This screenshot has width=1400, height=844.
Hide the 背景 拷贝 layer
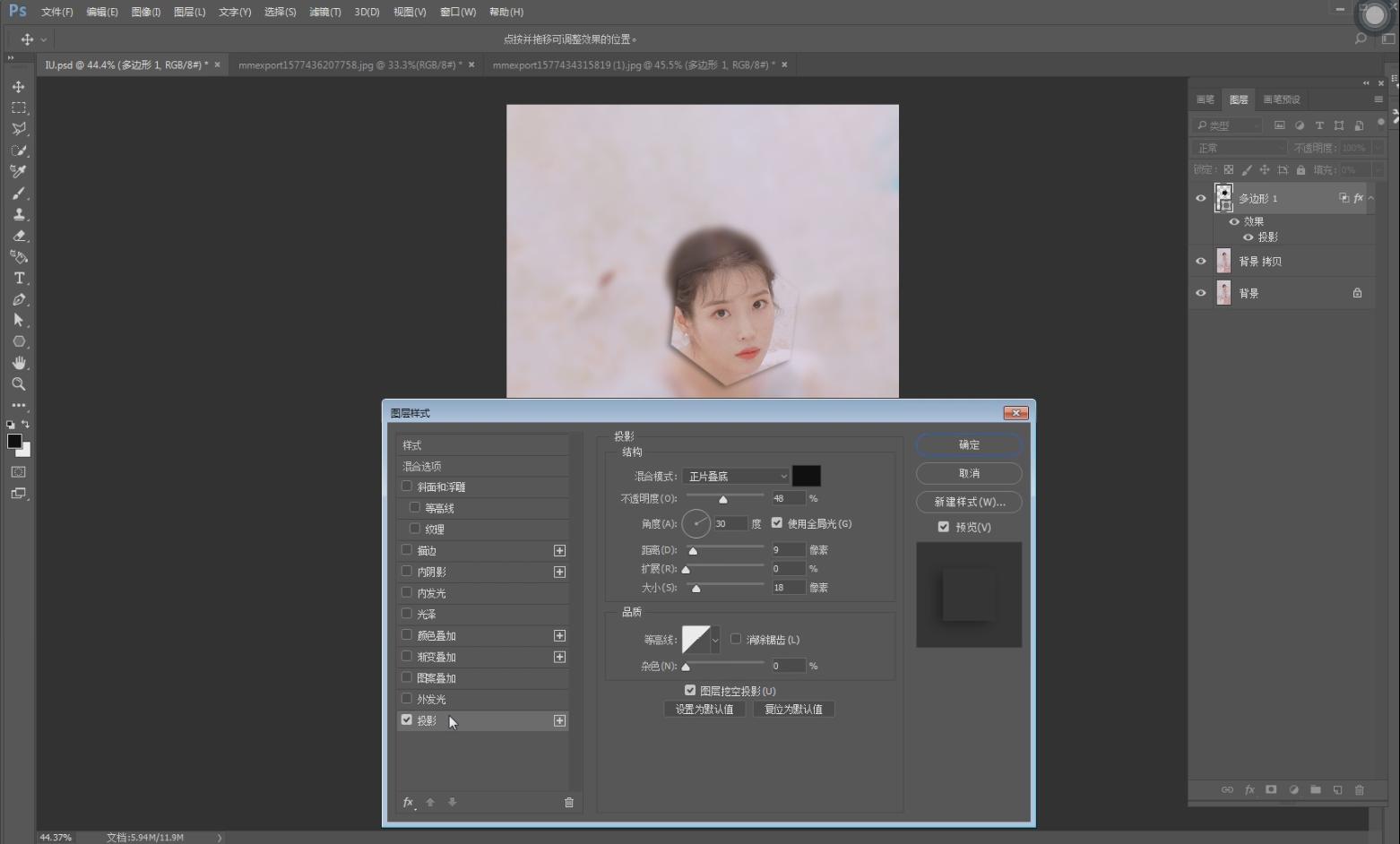1201,262
